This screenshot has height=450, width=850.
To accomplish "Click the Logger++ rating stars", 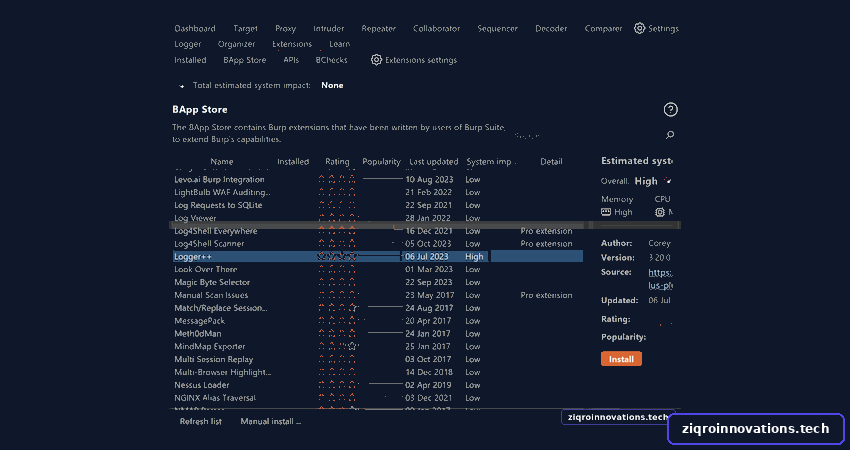I will [337, 256].
